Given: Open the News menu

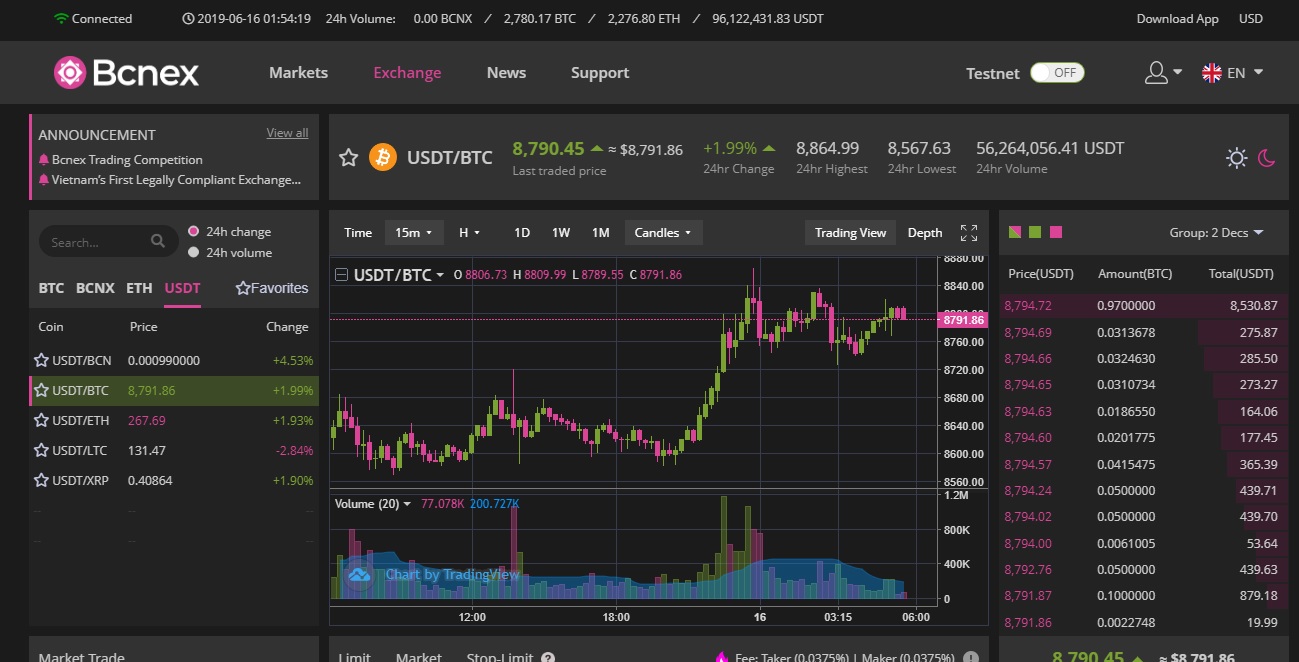Looking at the screenshot, I should pyautogui.click(x=506, y=72).
